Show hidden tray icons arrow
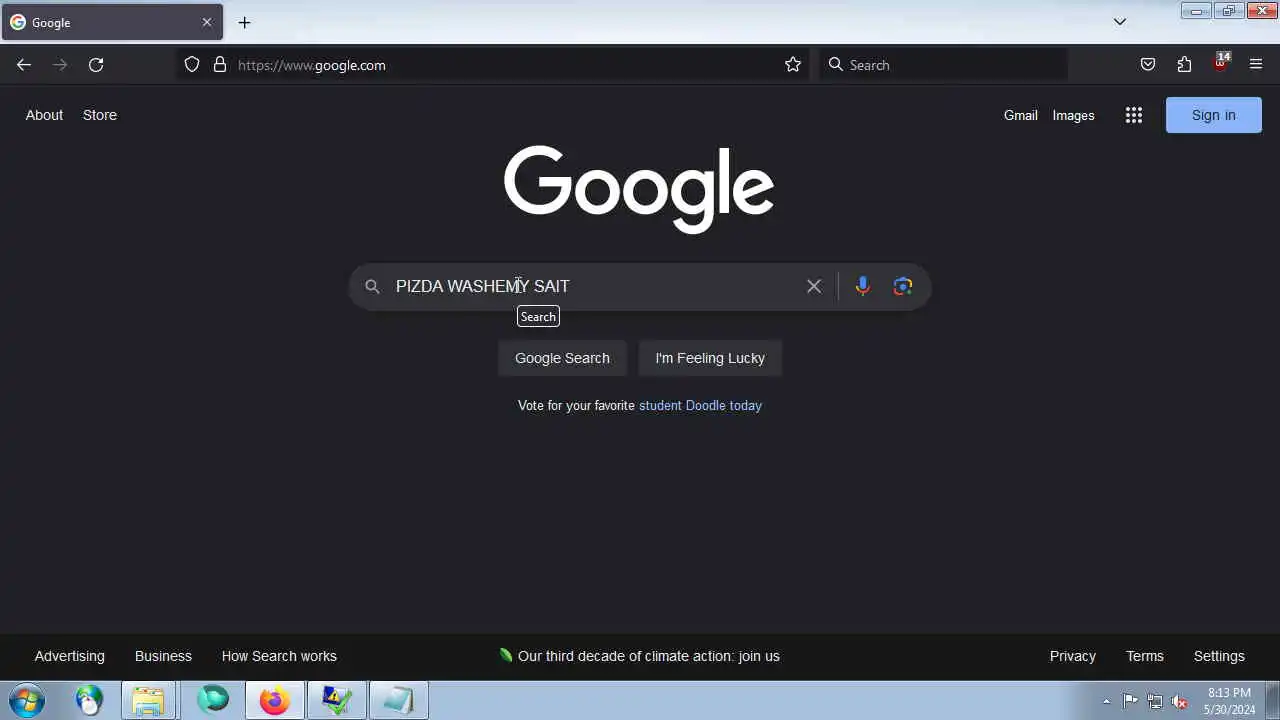This screenshot has height=720, width=1280. coord(1106,701)
